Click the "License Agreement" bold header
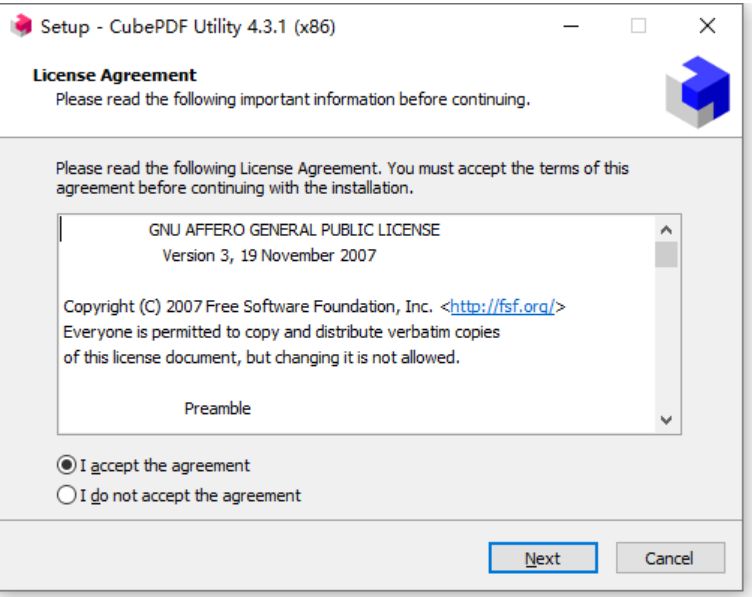 (x=115, y=75)
